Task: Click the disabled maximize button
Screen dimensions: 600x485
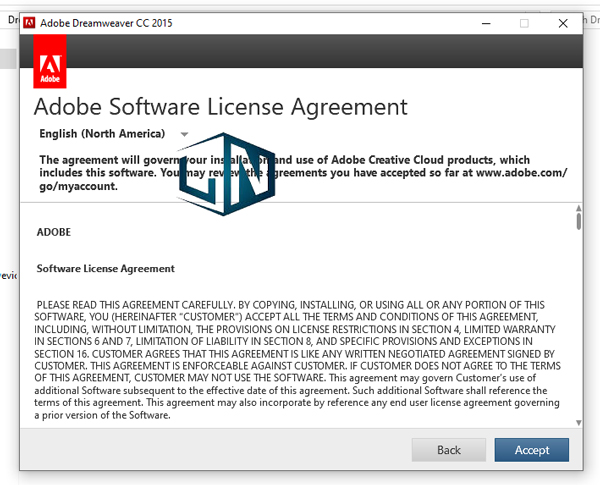Action: click(x=524, y=23)
